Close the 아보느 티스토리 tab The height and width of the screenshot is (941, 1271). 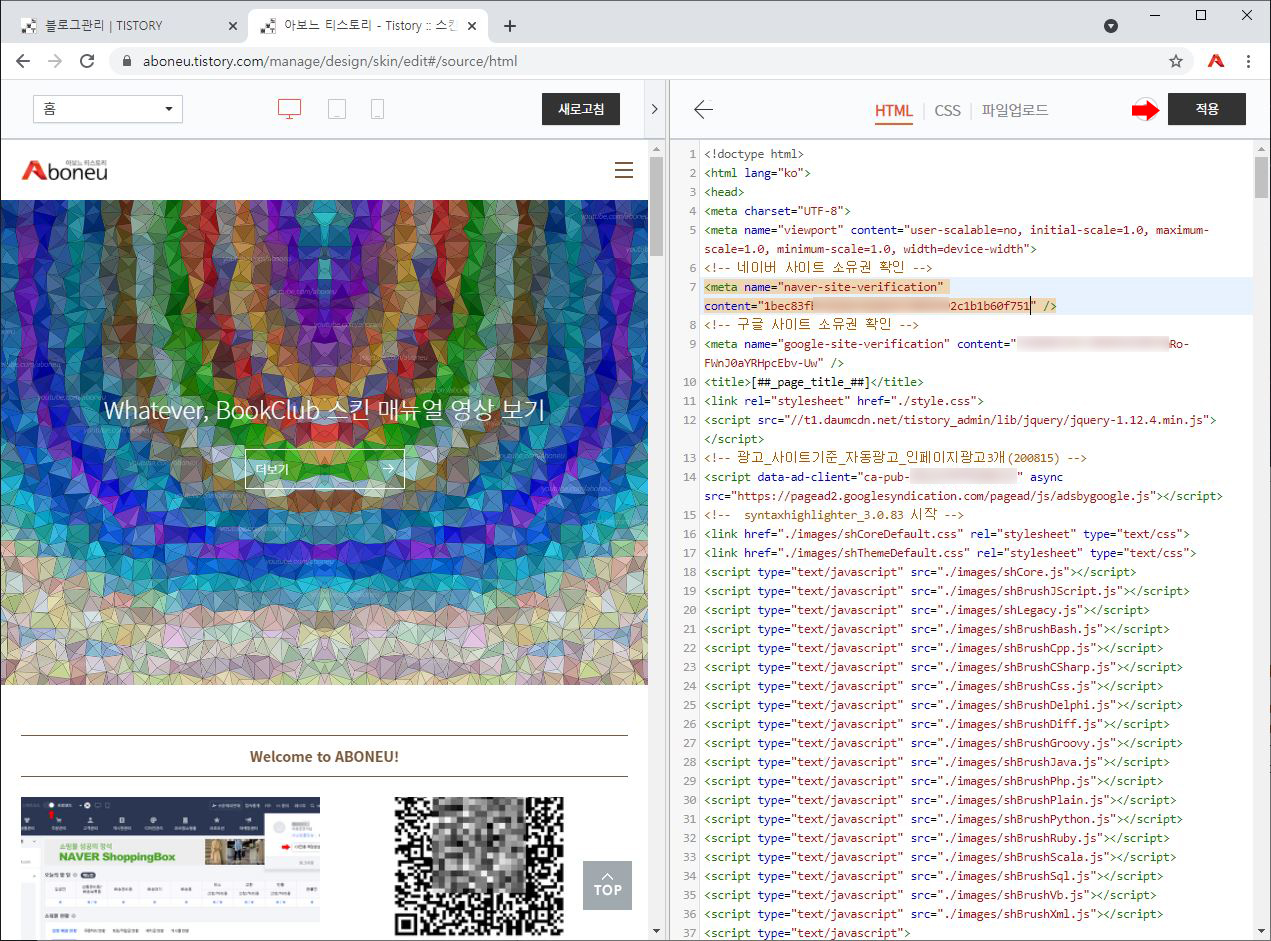[x=473, y=26]
